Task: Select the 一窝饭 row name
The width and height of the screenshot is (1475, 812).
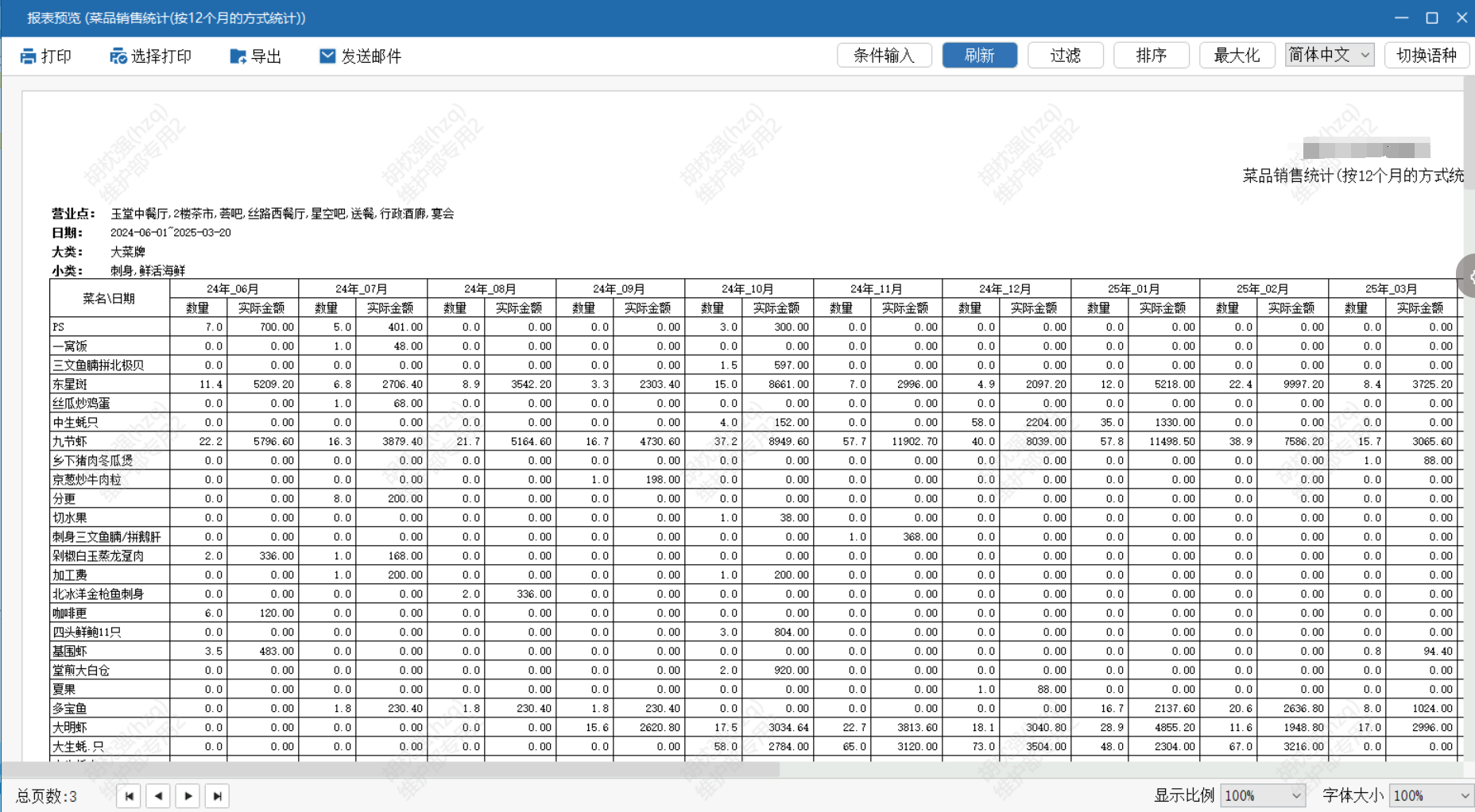Action: [110, 346]
